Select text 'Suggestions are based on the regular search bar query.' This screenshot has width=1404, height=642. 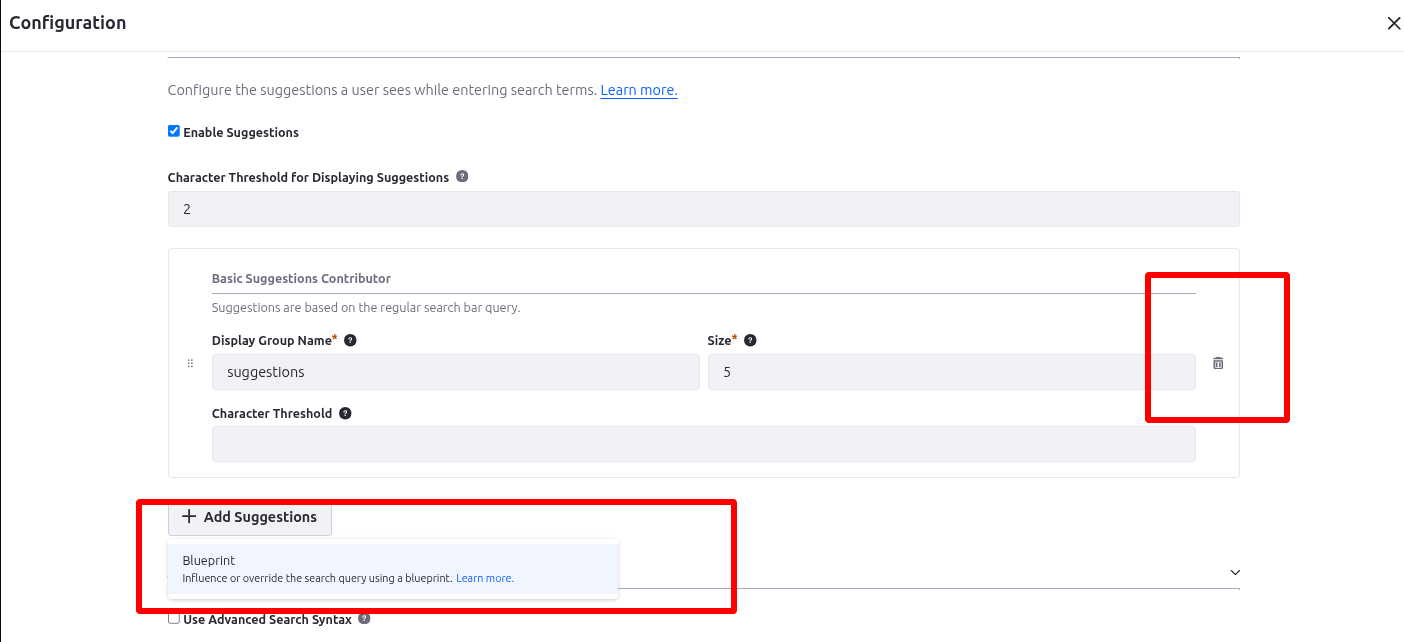[x=366, y=308]
